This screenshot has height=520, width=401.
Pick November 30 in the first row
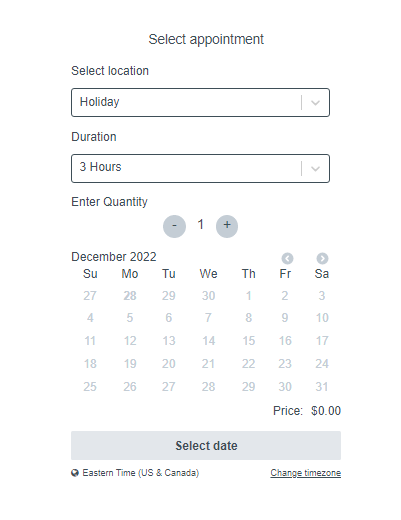208,296
